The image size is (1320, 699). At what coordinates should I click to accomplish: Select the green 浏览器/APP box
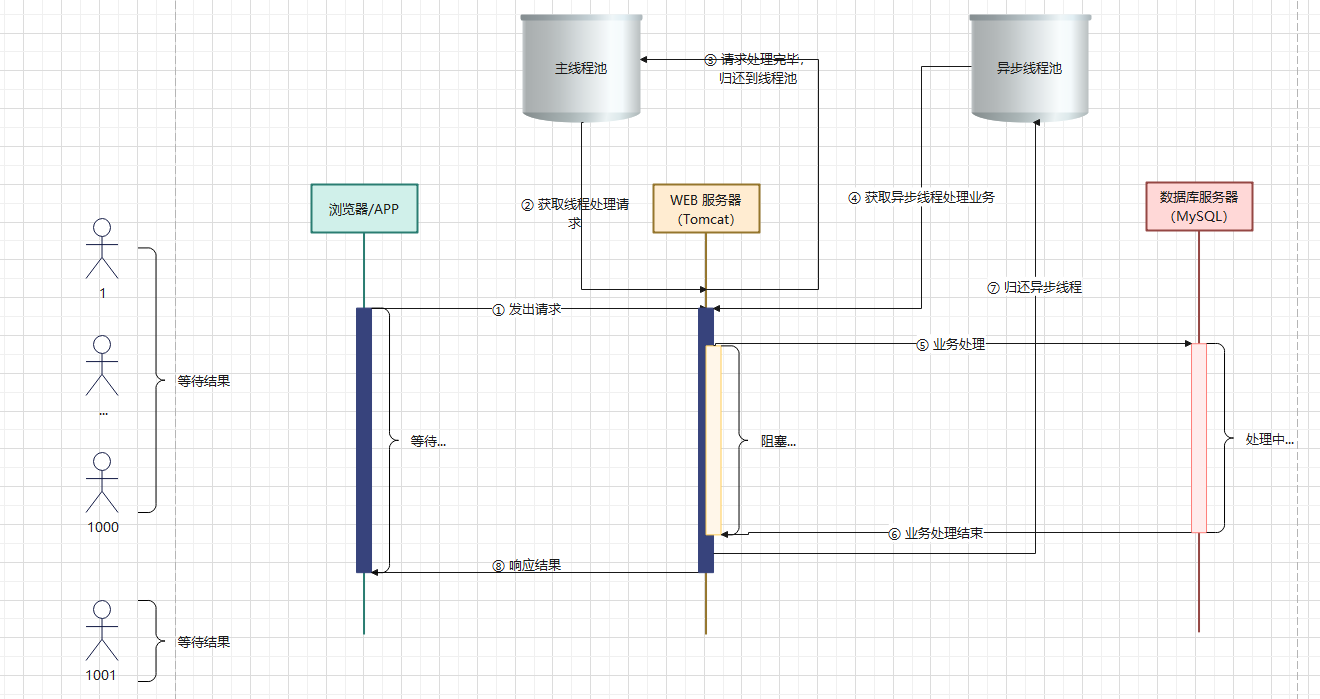tap(364, 209)
